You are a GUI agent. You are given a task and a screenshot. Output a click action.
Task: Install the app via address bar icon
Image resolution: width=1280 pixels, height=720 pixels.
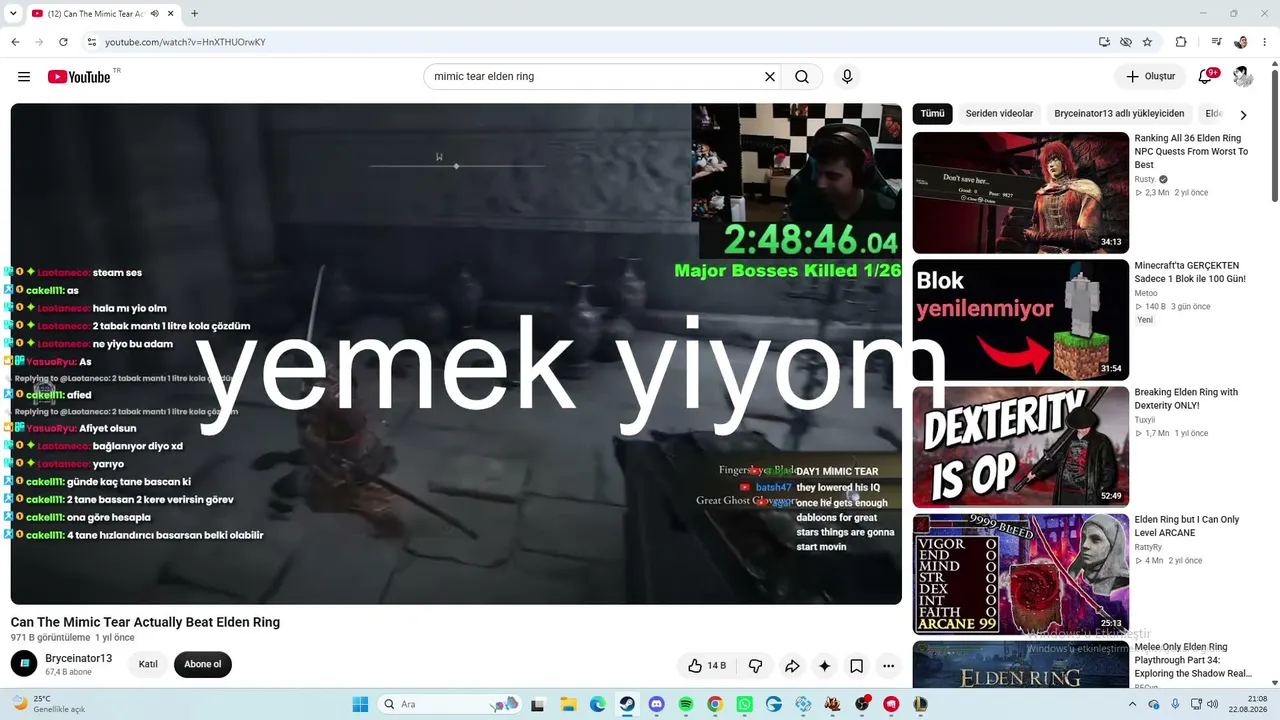(1104, 42)
